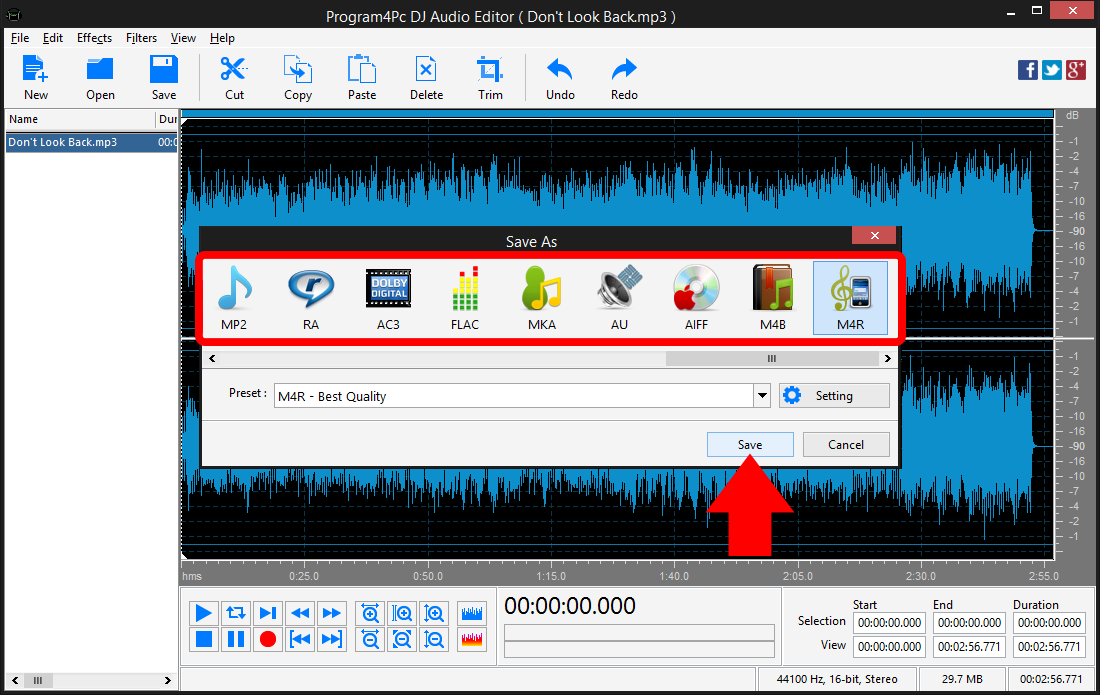The width and height of the screenshot is (1100, 695).
Task: Enable repeat playback mode
Action: 235,613
